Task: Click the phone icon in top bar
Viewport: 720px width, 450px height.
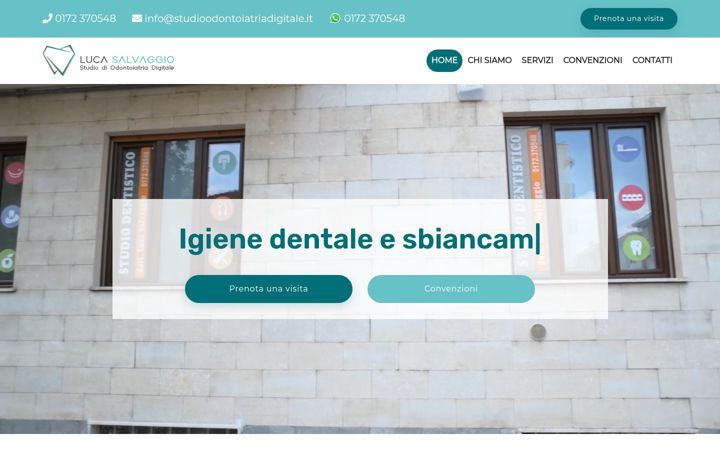Action: pos(47,18)
